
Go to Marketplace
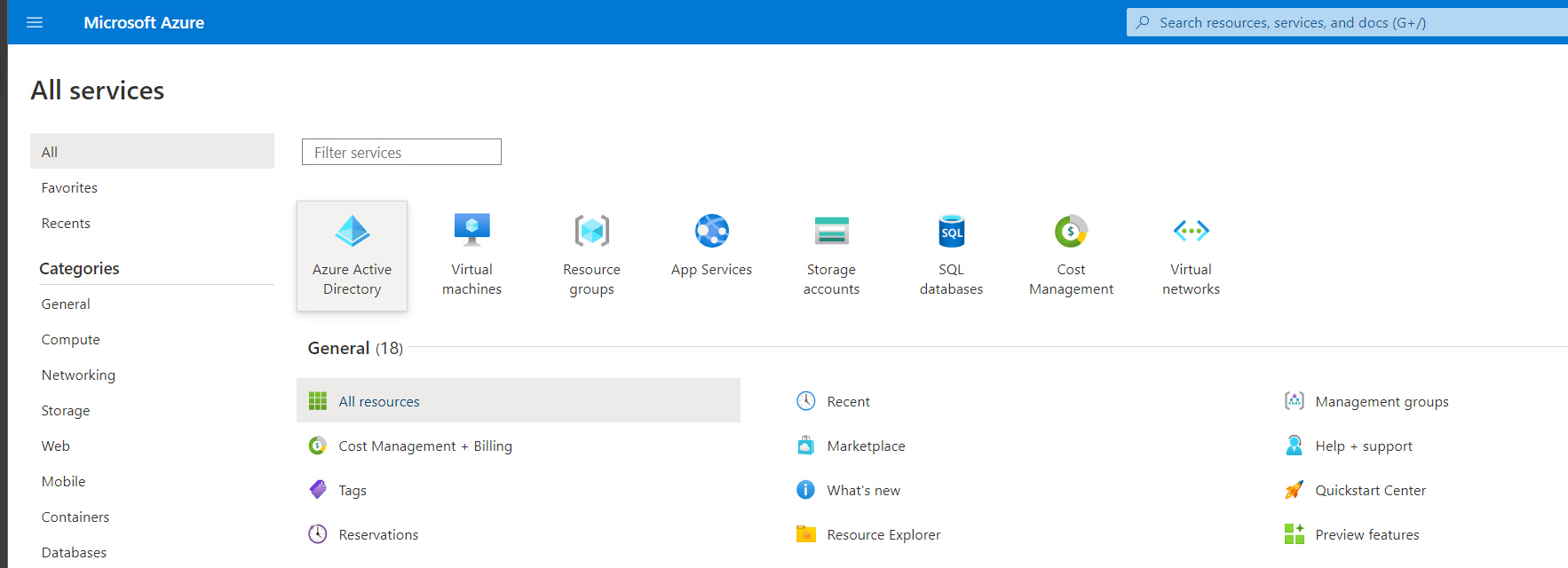point(866,446)
